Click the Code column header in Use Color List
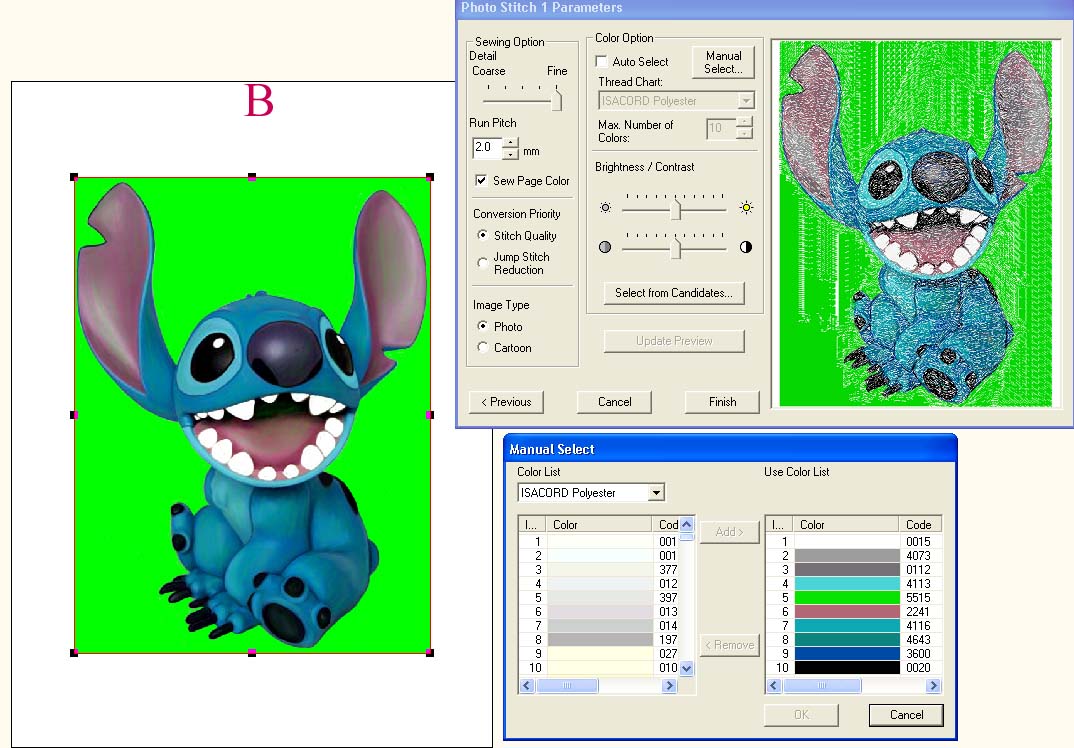Viewport: 1074px width, 748px height. (920, 525)
